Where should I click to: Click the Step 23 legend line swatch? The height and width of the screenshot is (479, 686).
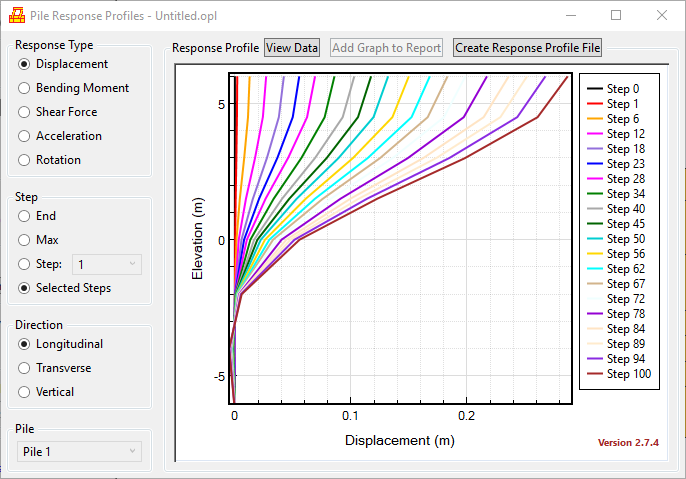coord(593,165)
